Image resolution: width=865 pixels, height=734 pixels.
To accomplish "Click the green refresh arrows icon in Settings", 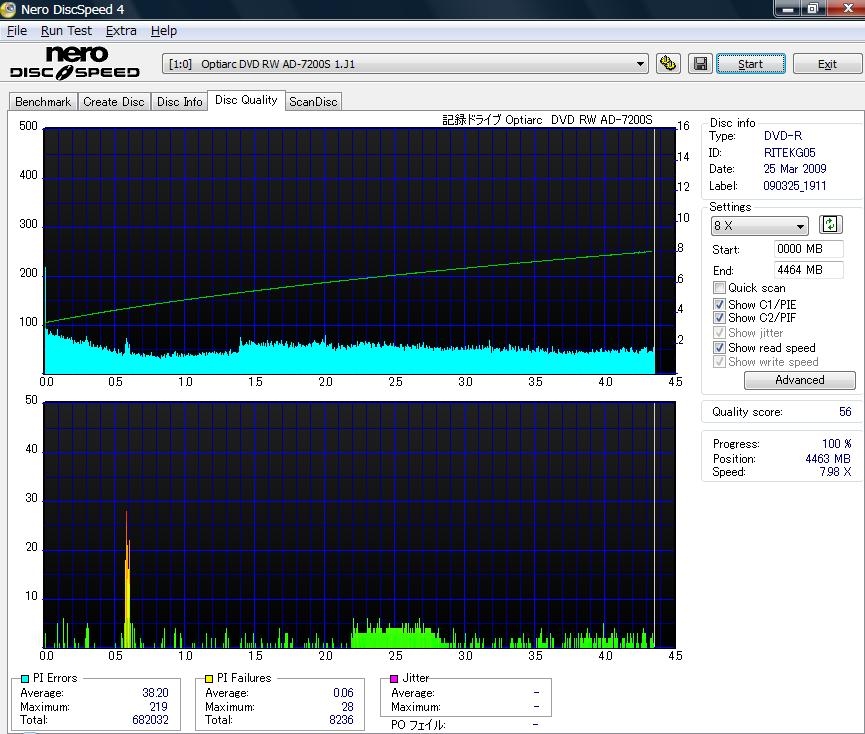I will pos(830,225).
